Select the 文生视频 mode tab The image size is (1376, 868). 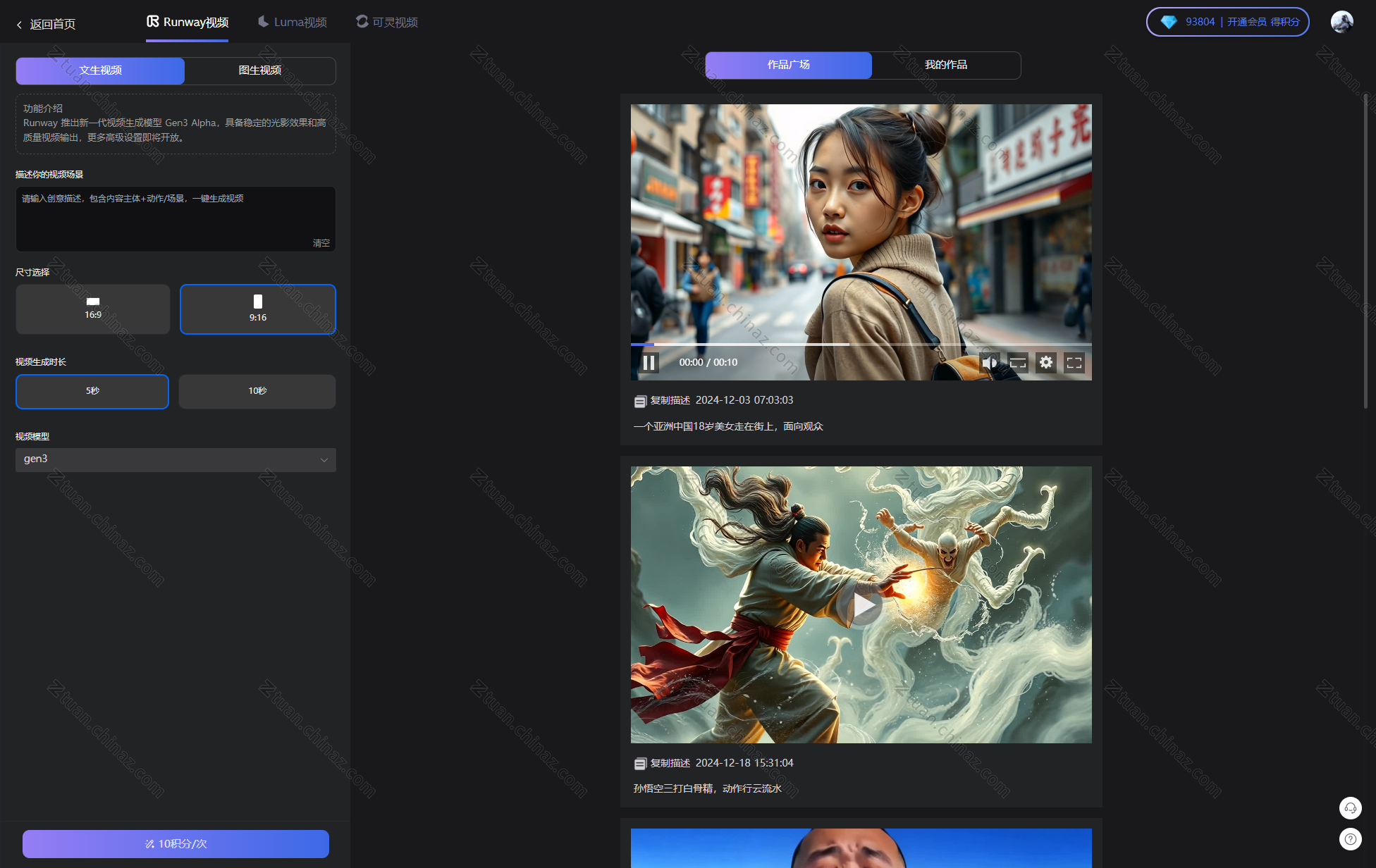[x=100, y=70]
